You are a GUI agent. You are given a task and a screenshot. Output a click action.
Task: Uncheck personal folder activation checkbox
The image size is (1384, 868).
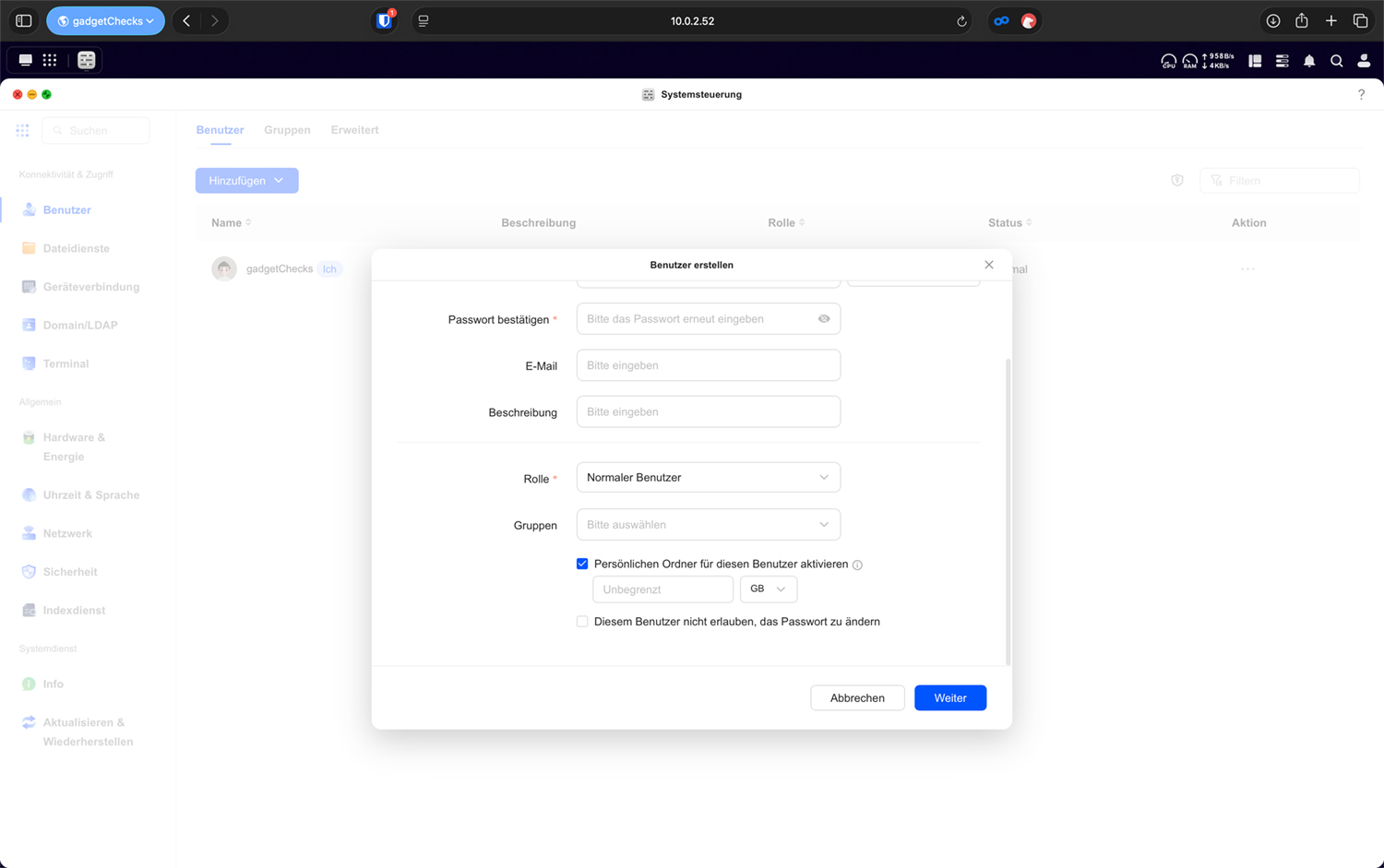(x=582, y=564)
